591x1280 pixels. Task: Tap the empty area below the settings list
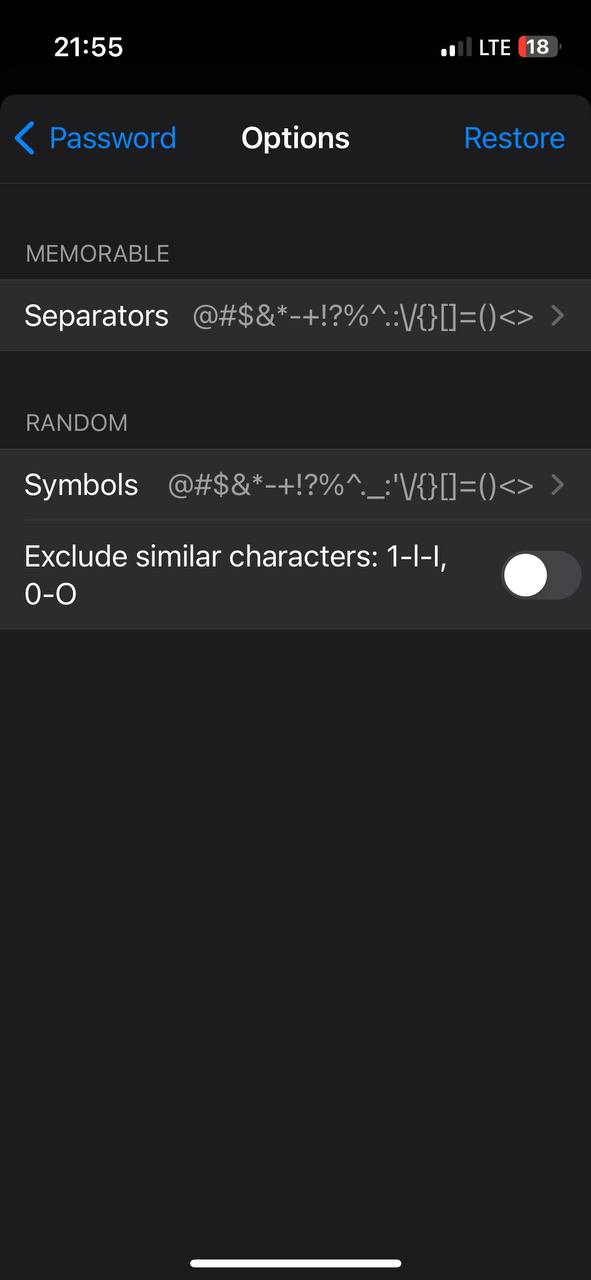(295, 930)
